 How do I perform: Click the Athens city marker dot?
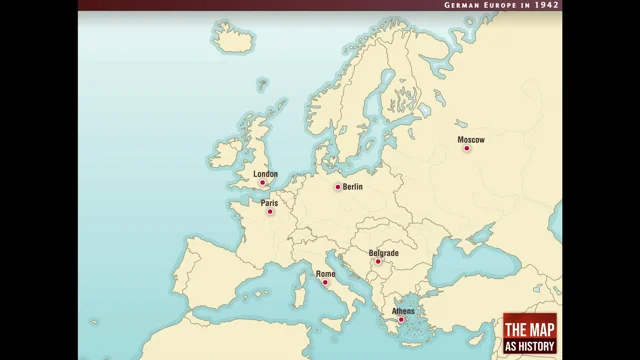tap(401, 320)
